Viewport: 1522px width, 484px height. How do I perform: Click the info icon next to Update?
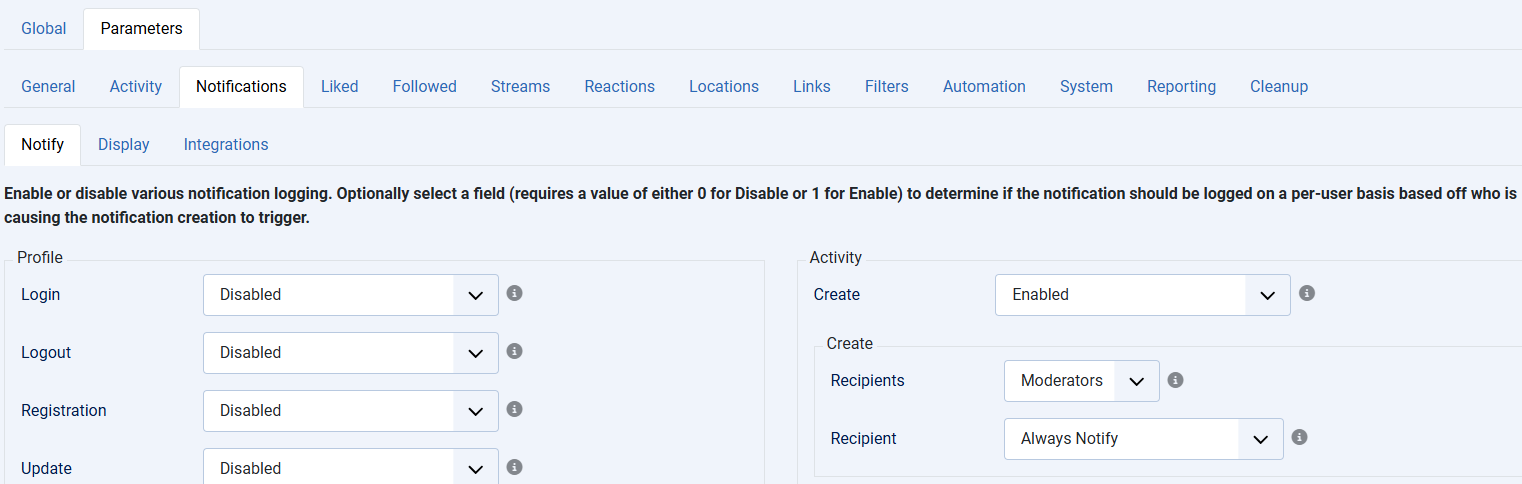(x=515, y=467)
